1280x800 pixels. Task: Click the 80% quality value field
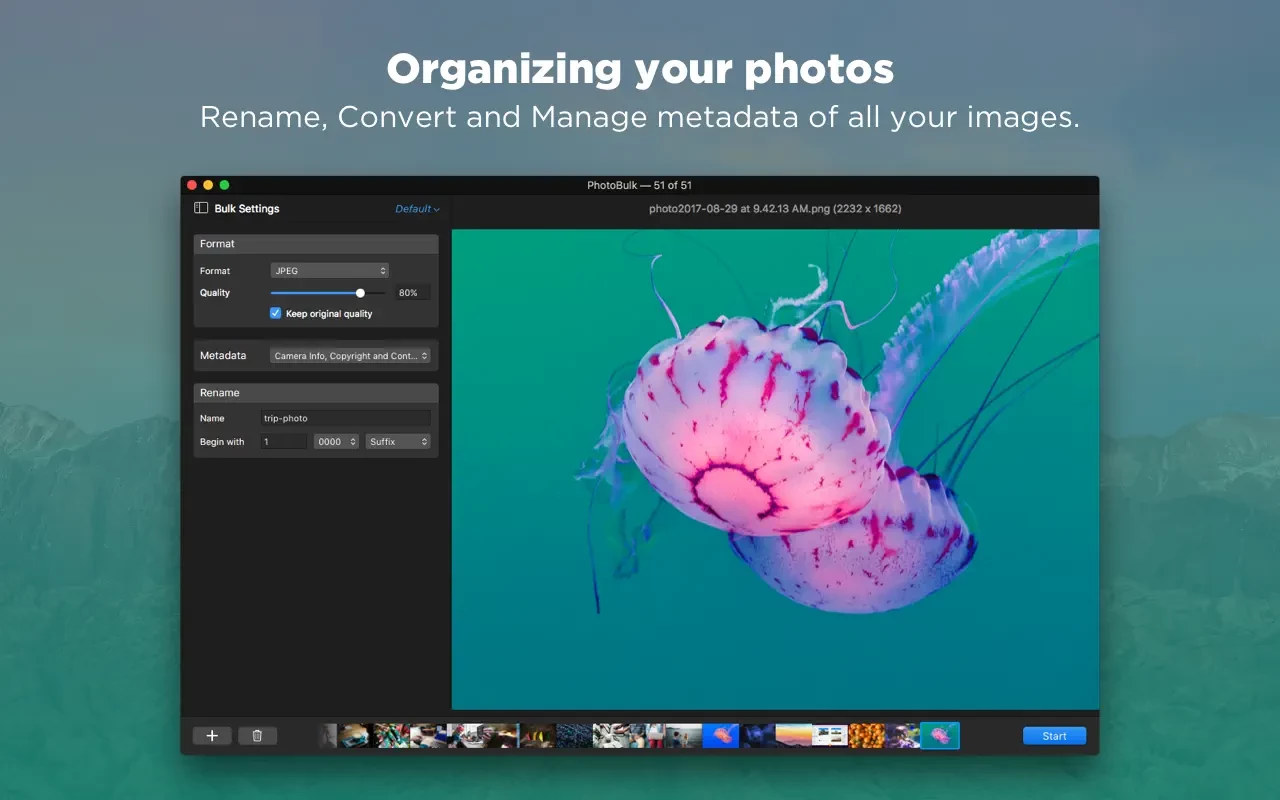(x=411, y=293)
